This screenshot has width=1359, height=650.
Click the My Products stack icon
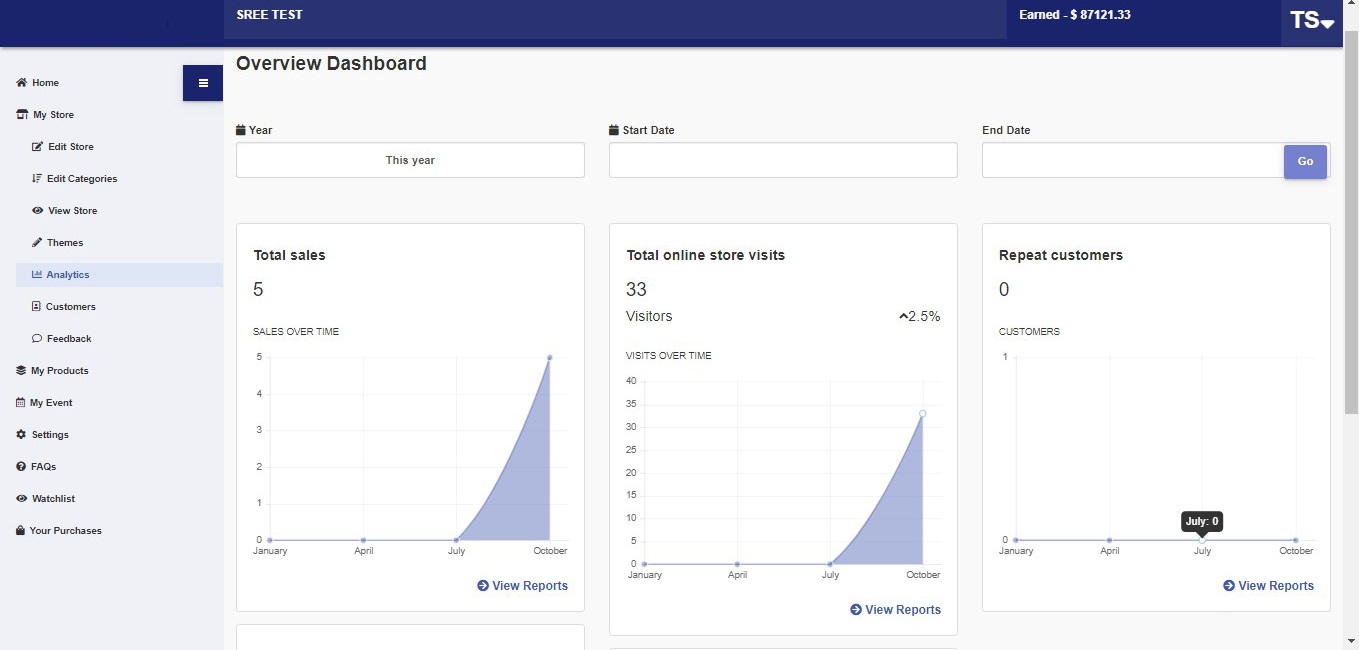[x=21, y=371]
